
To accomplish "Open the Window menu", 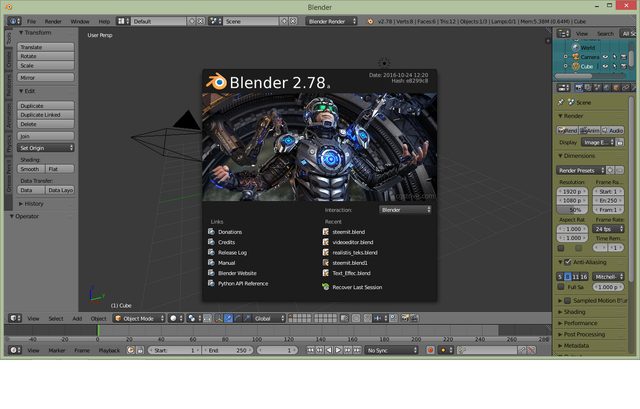I will coord(79,21).
